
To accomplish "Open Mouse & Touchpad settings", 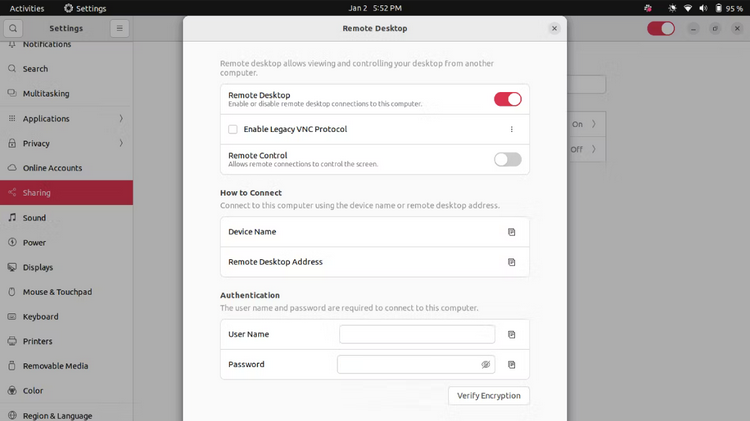I will point(66,292).
